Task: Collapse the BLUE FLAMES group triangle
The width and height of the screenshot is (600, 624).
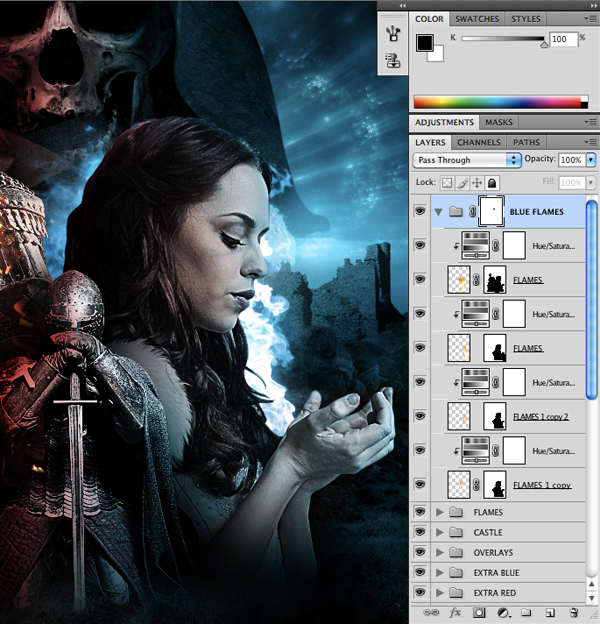Action: [x=438, y=212]
